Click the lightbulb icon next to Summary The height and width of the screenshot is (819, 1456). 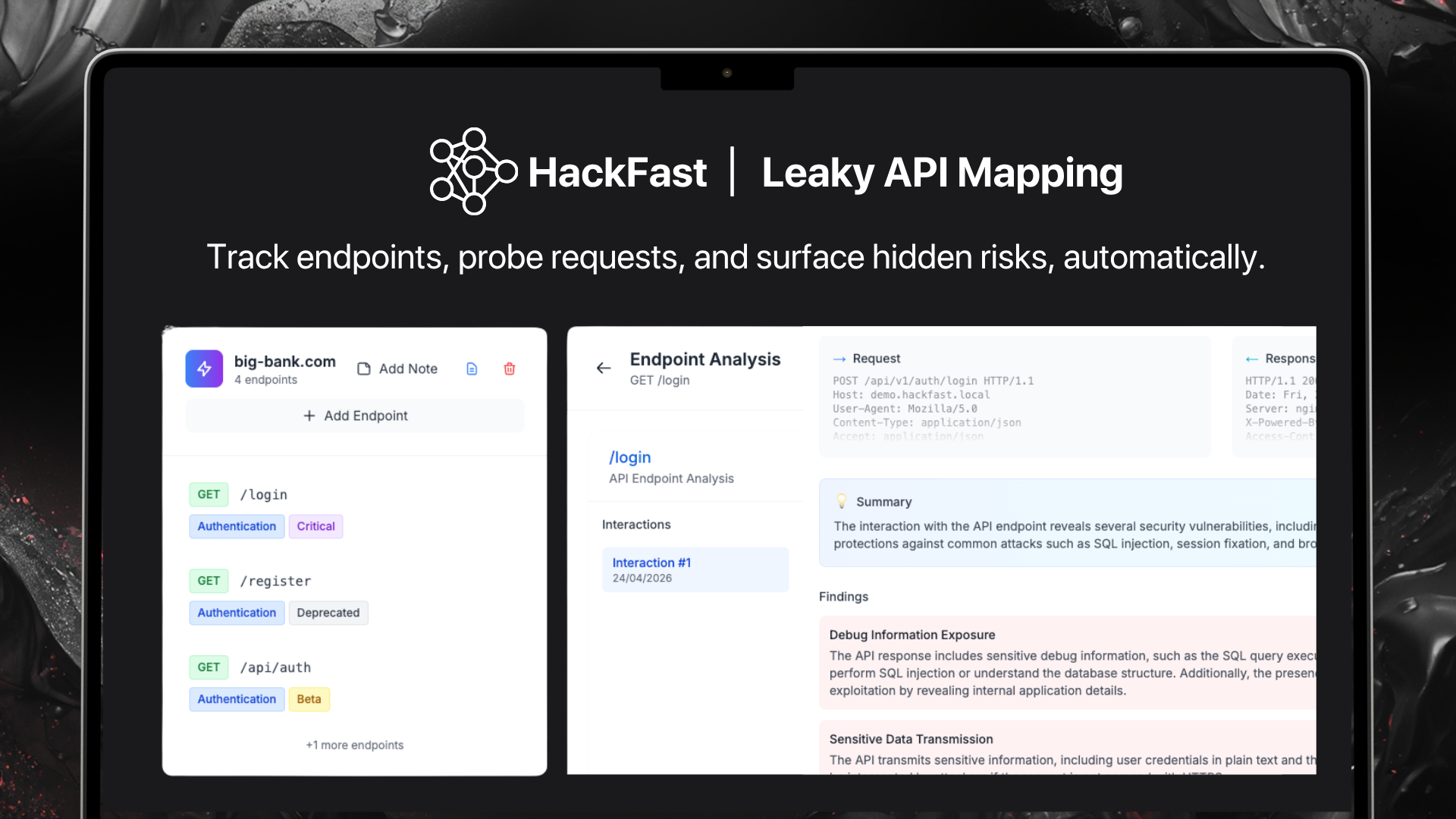[842, 500]
